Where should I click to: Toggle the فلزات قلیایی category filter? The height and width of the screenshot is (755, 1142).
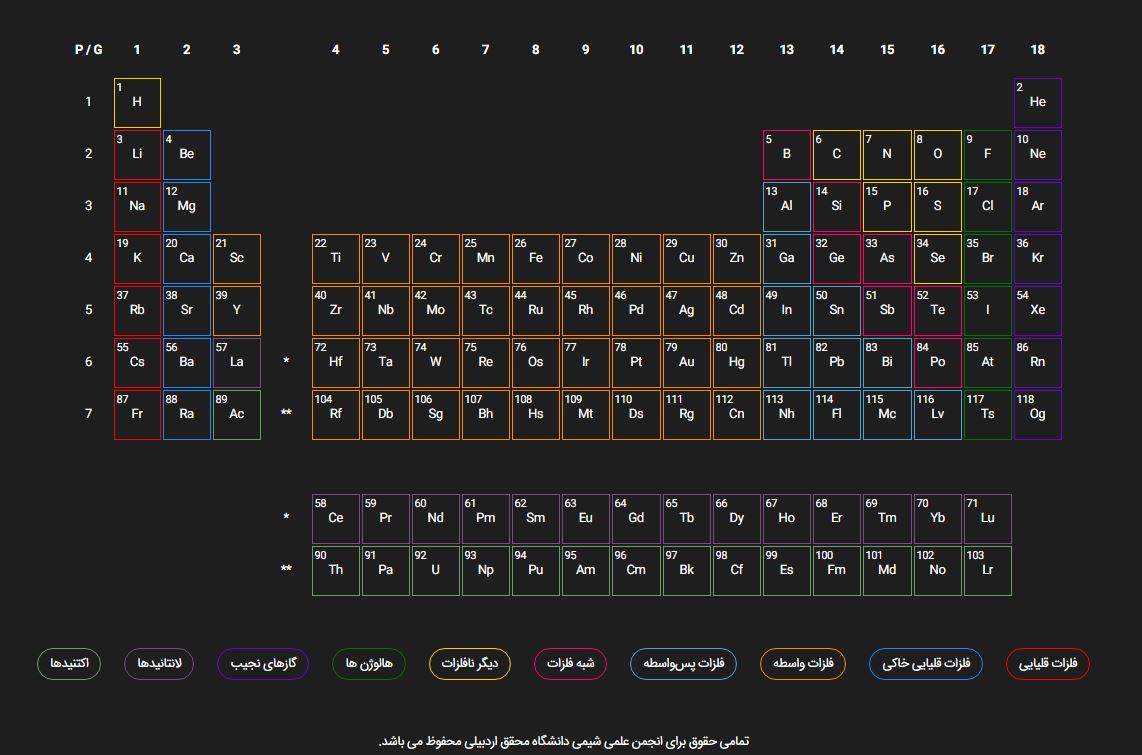[x=1047, y=663]
